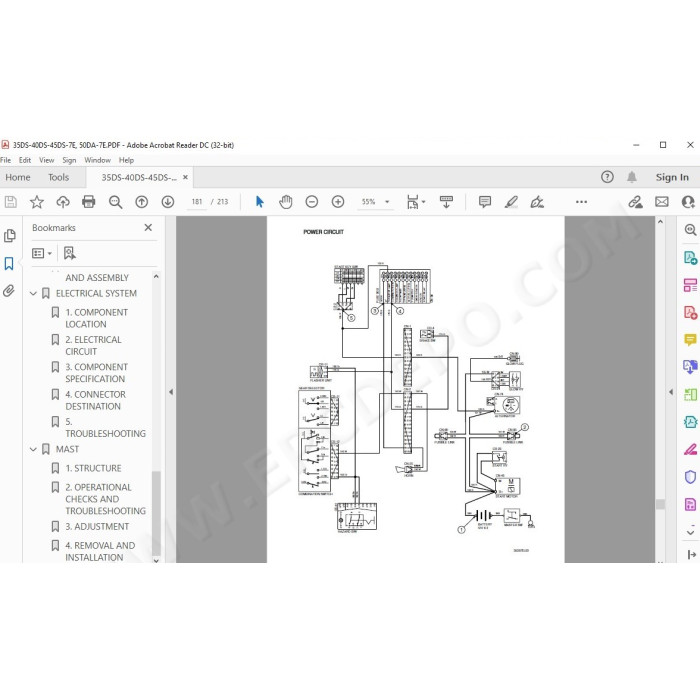Activate the Hand pan tool
The height and width of the screenshot is (700, 700).
pyautogui.click(x=286, y=202)
